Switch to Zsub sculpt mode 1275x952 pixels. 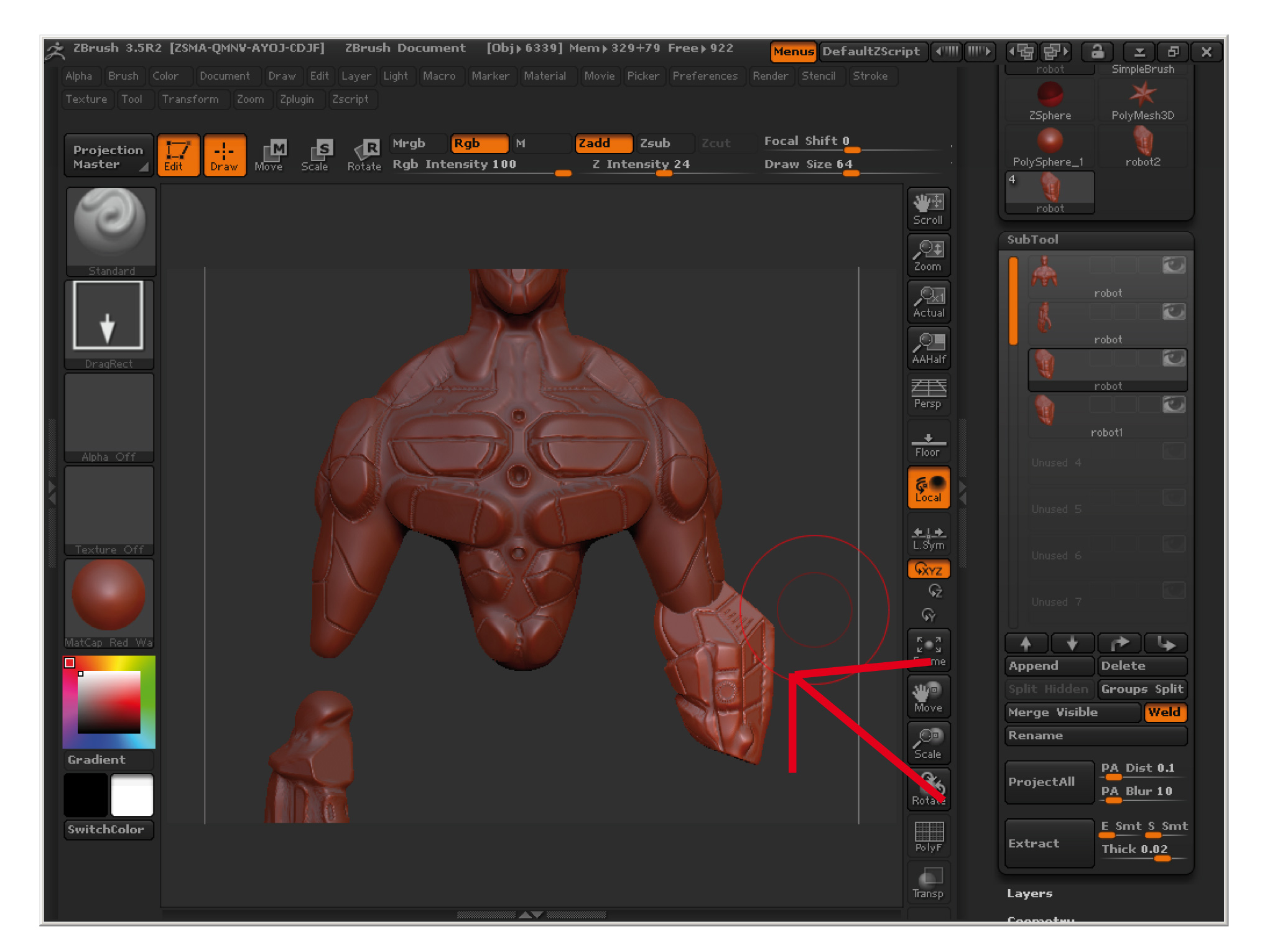click(663, 144)
